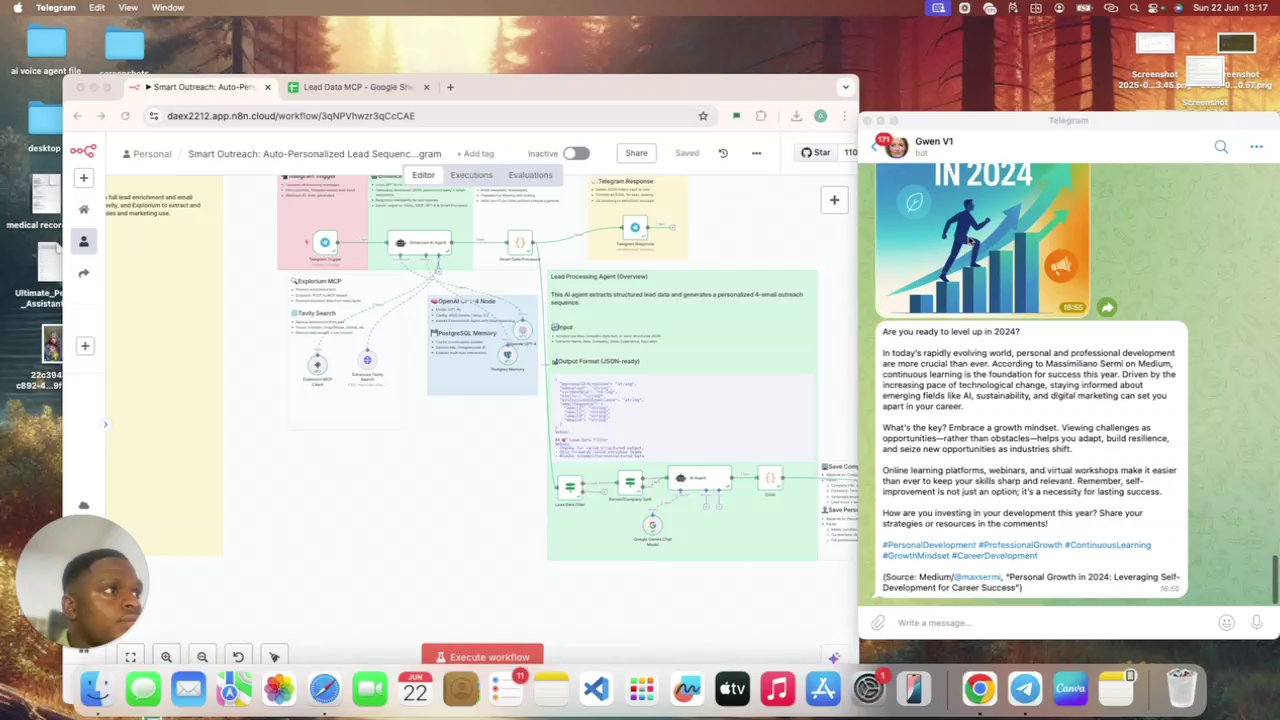Click the Telegram chat scrollbar
This screenshot has width=1280, height=720.
coord(1275,579)
